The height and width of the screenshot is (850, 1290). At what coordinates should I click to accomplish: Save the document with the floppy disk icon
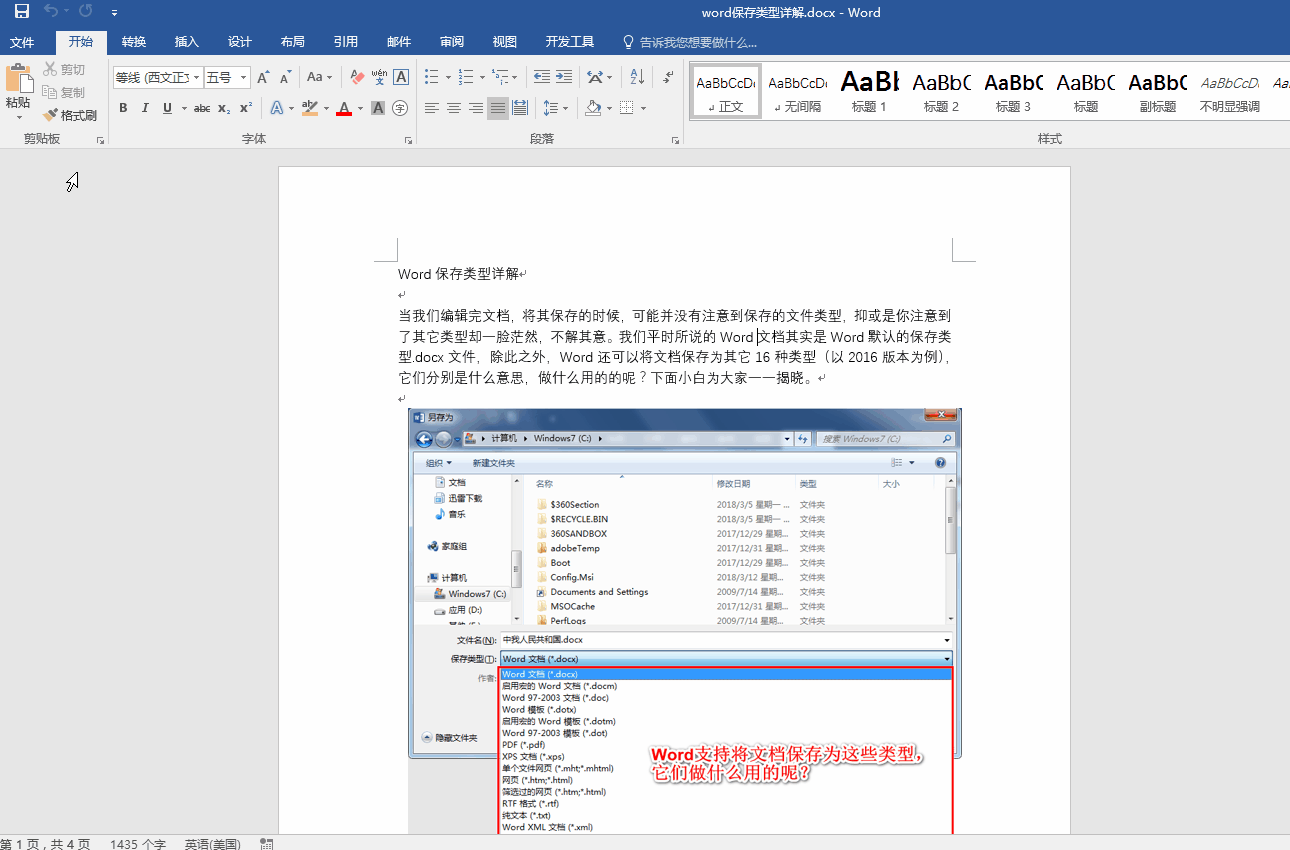(x=22, y=12)
